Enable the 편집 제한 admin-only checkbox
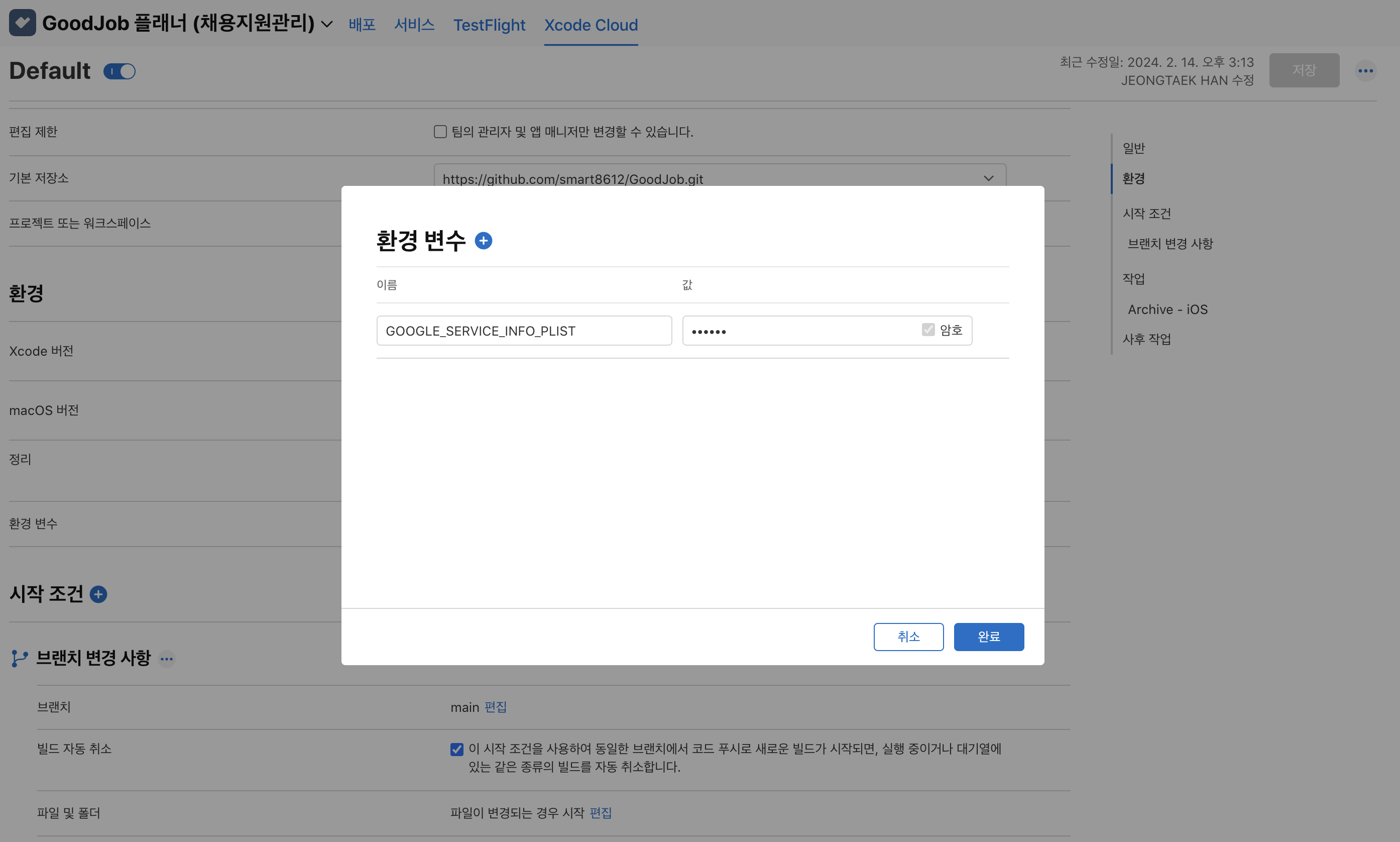 [x=440, y=132]
